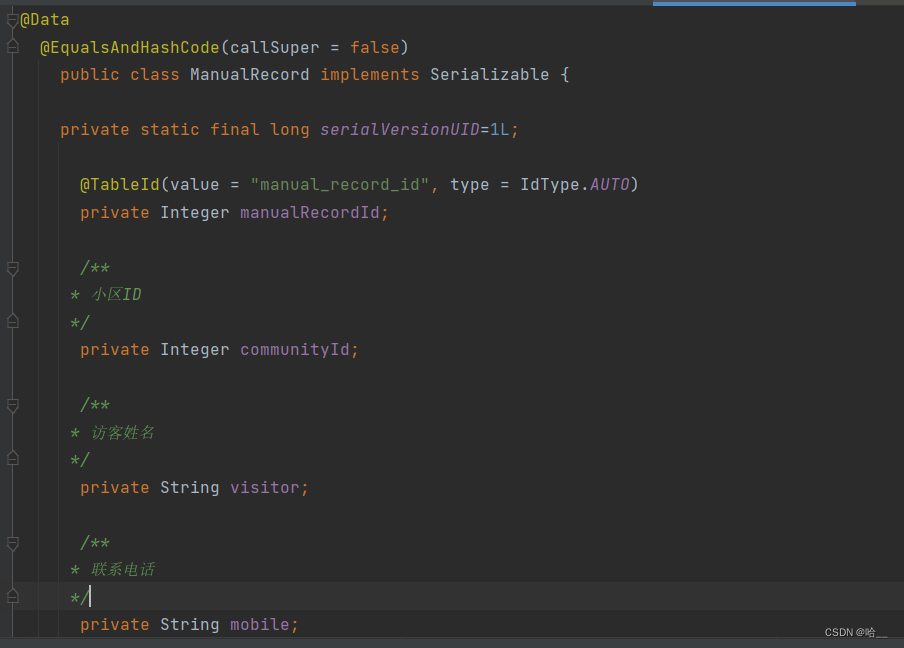Click the ManualRecord class name

coord(249,74)
